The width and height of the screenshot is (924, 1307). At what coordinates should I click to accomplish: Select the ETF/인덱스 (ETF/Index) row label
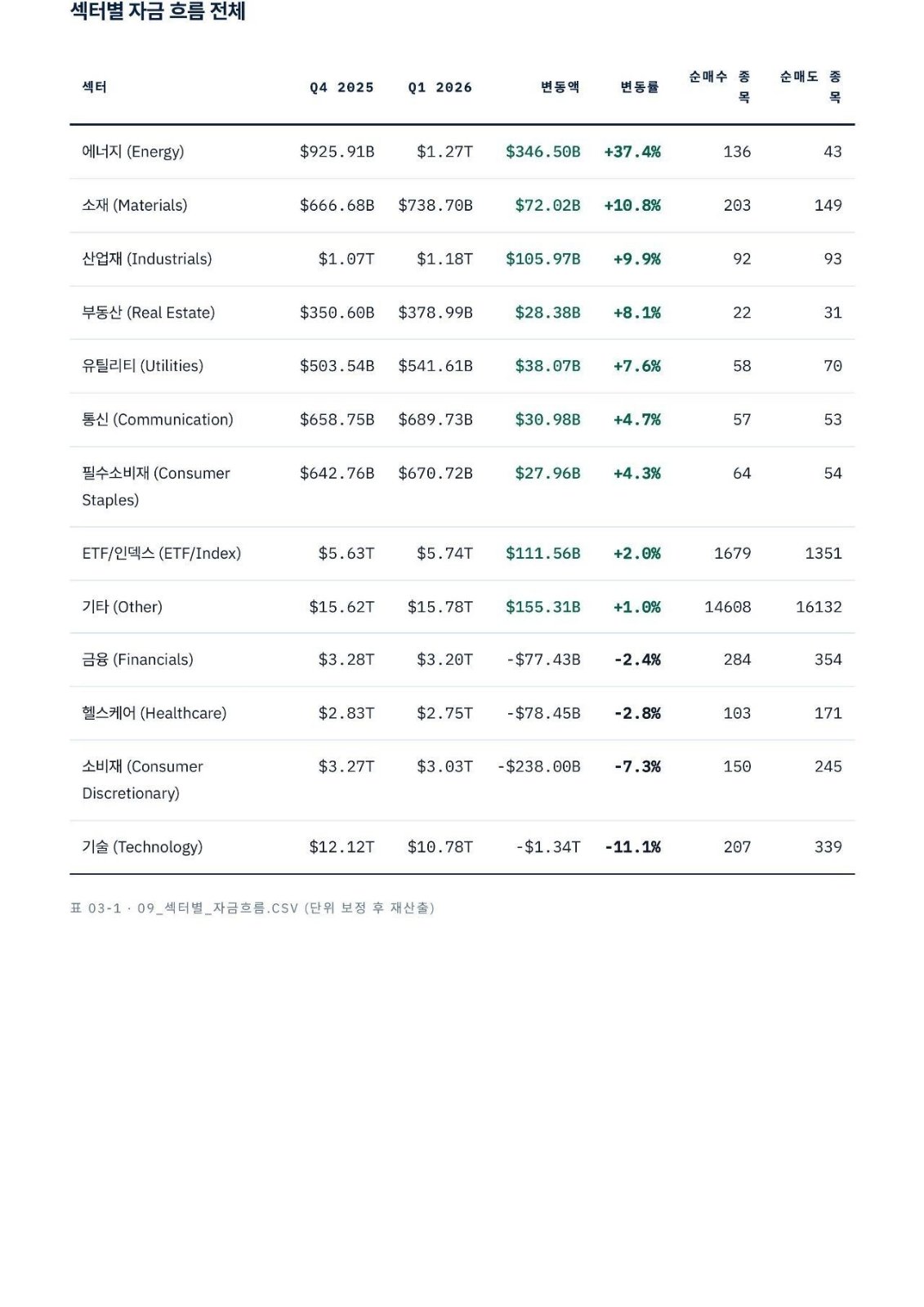(162, 554)
